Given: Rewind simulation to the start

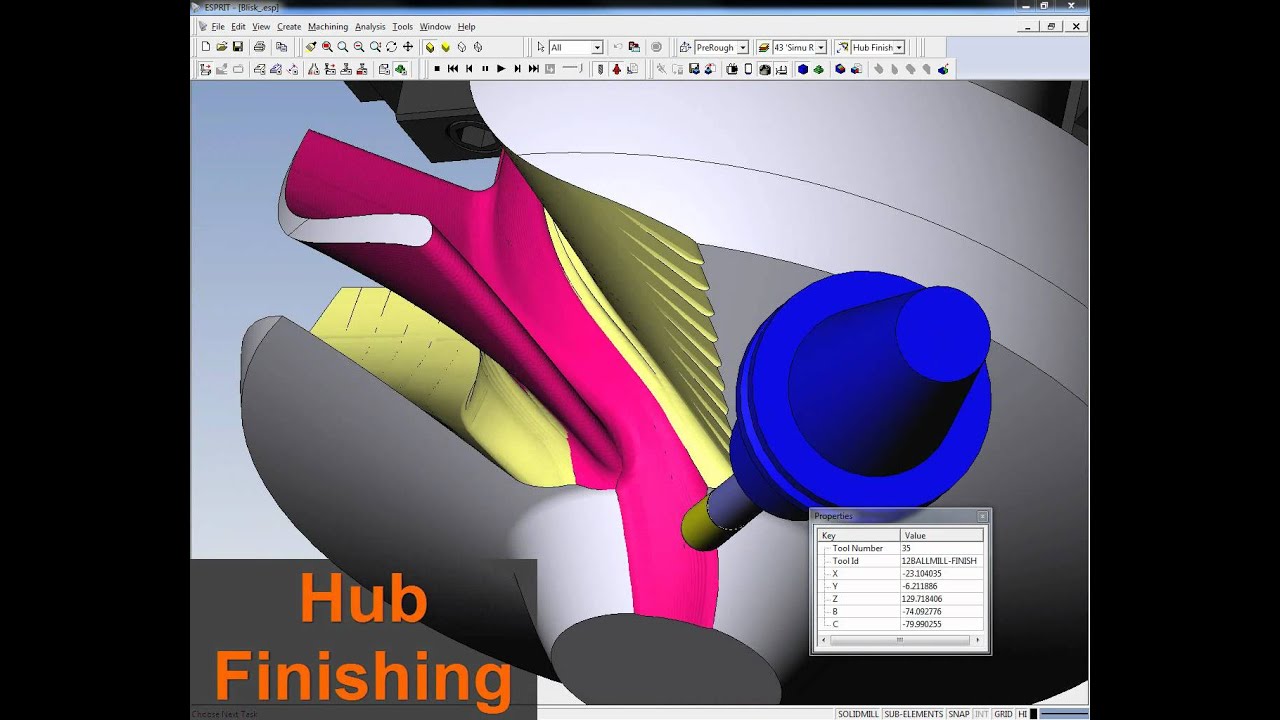Looking at the screenshot, I should click(453, 69).
